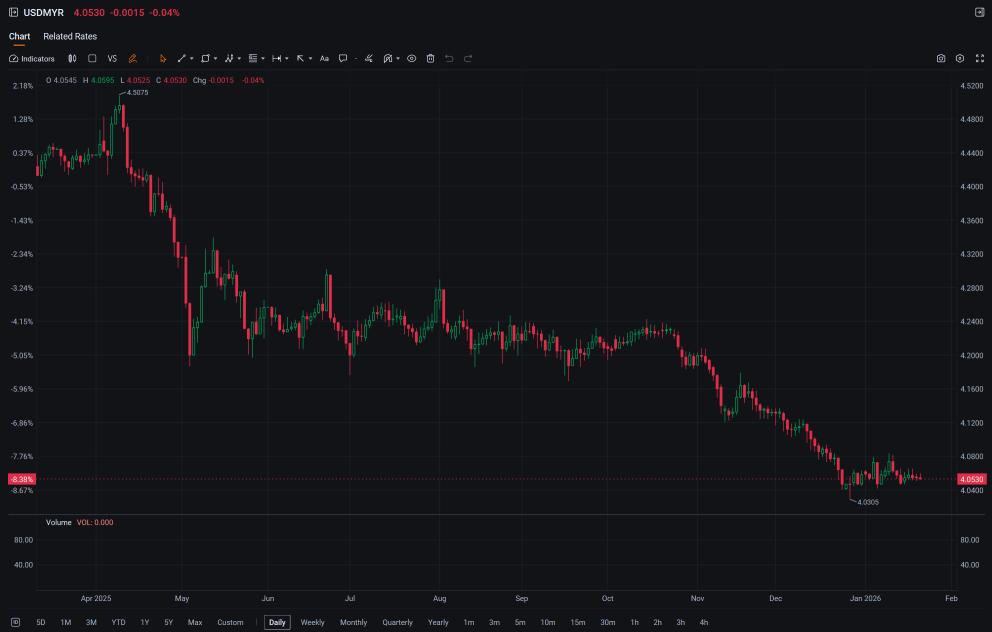Click the redo arrow
This screenshot has height=632, width=992.
[x=468, y=59]
